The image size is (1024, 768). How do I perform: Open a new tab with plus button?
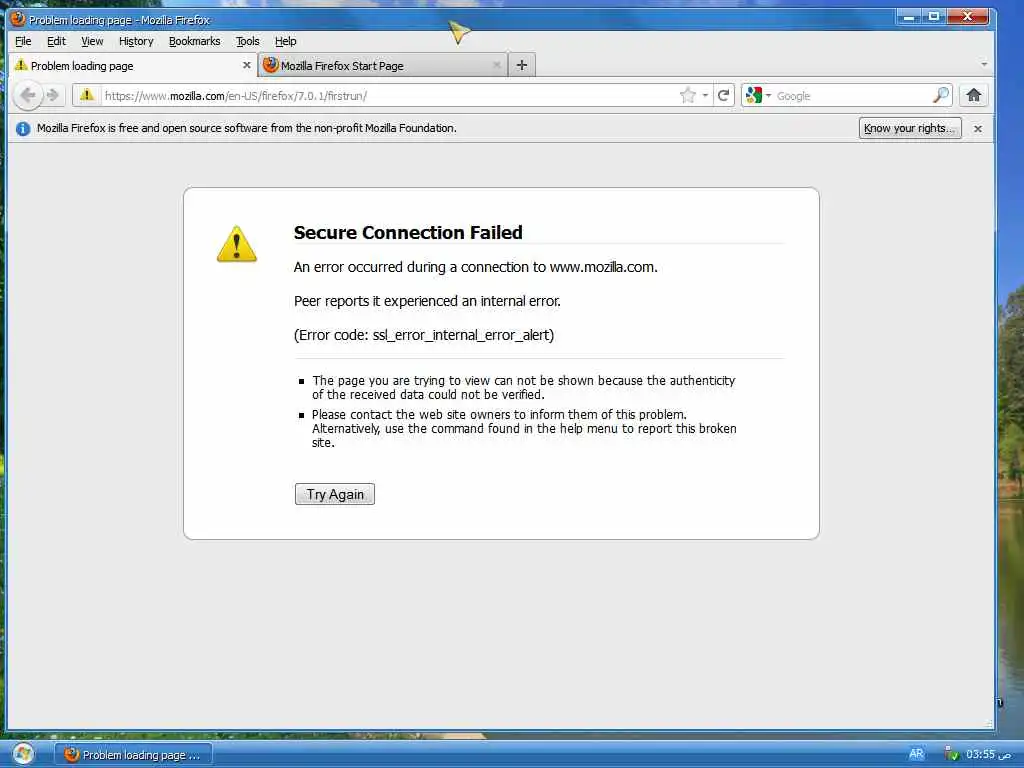coord(521,65)
